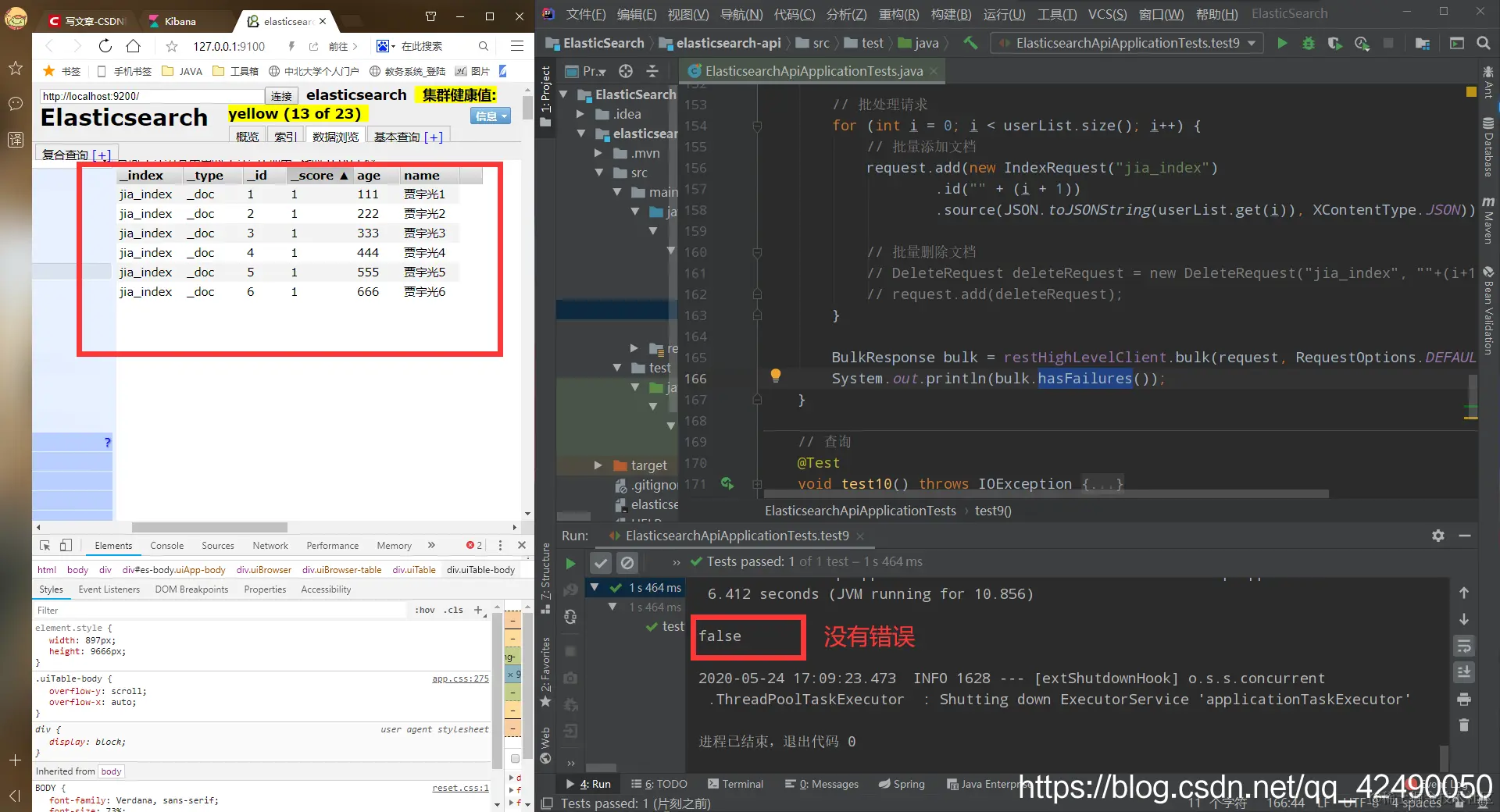
Task: Run the test9 configuration with green play
Action: [x=1282, y=44]
